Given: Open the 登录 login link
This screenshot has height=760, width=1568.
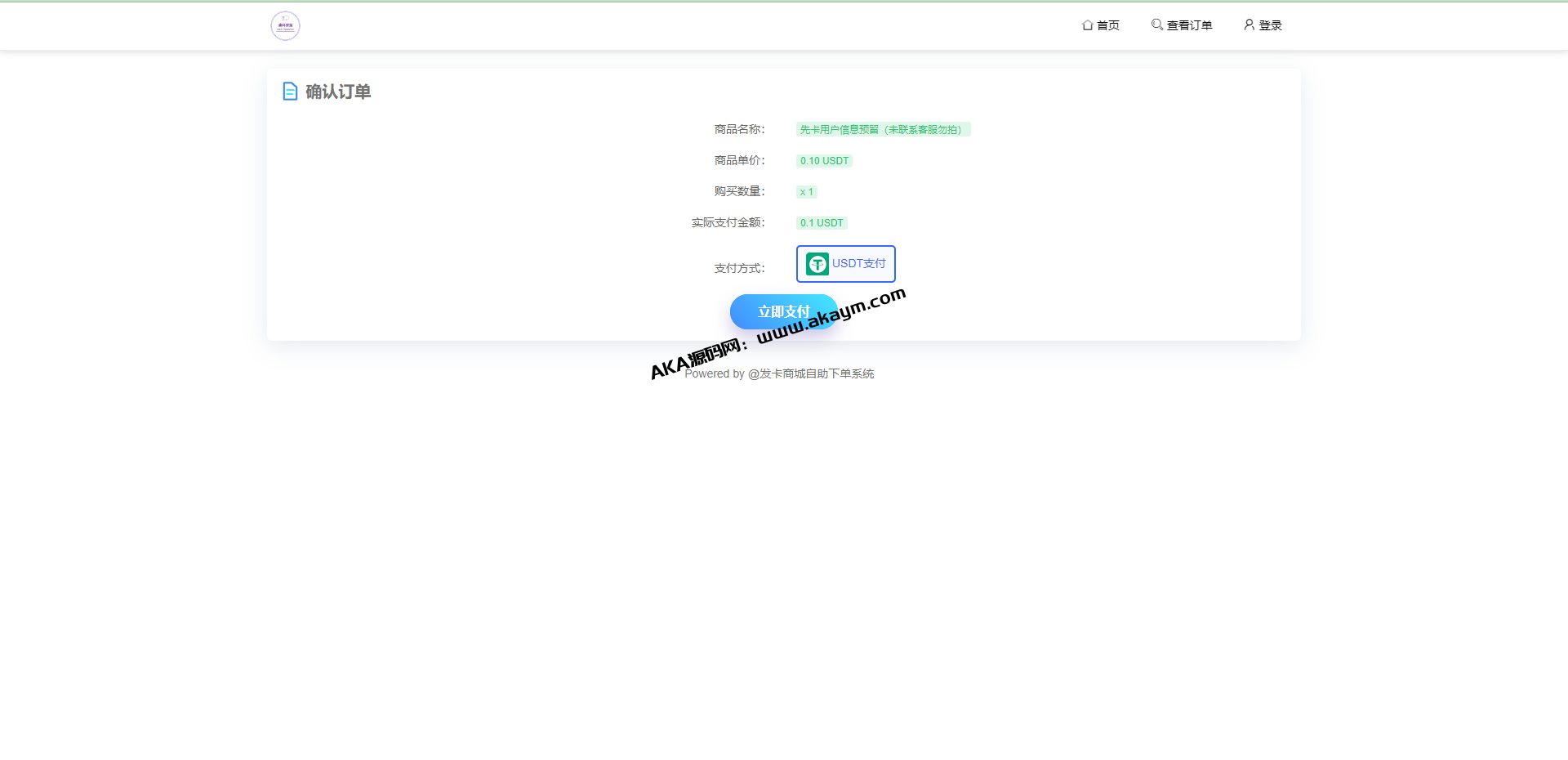Looking at the screenshot, I should [x=1270, y=25].
